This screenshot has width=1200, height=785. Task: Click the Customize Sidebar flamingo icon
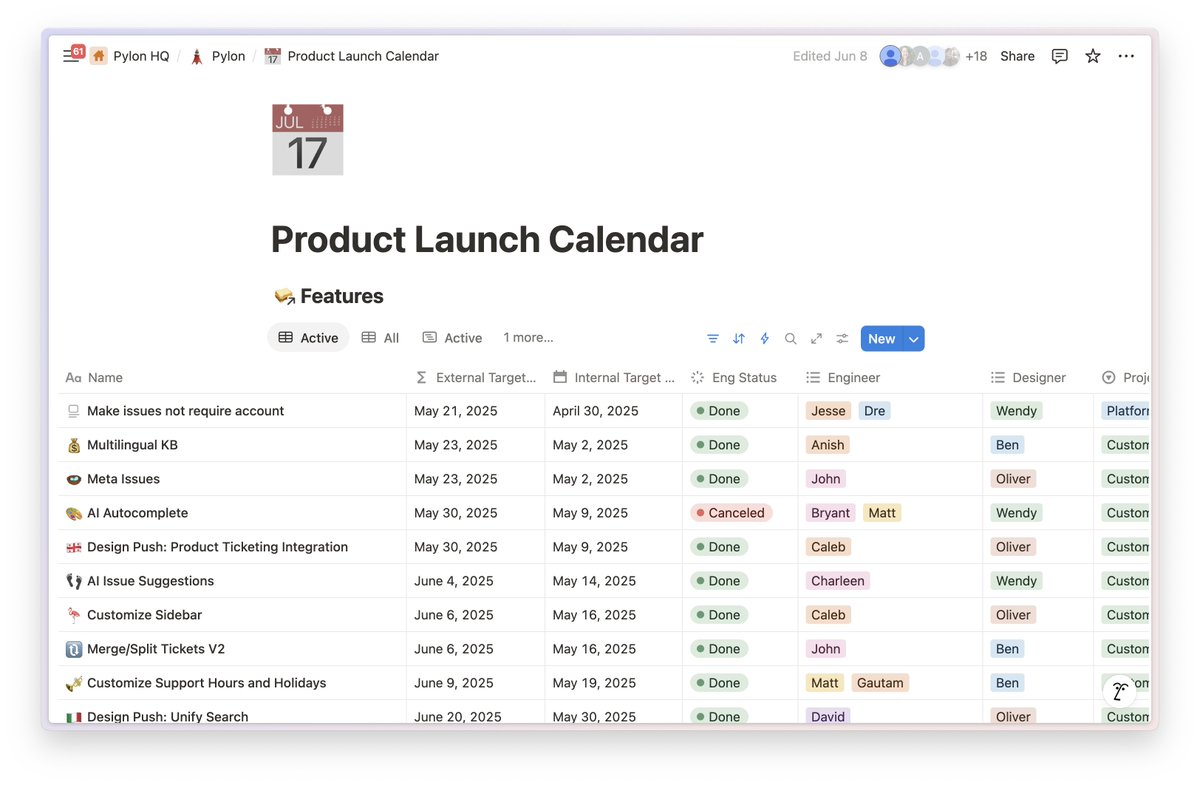tap(73, 615)
